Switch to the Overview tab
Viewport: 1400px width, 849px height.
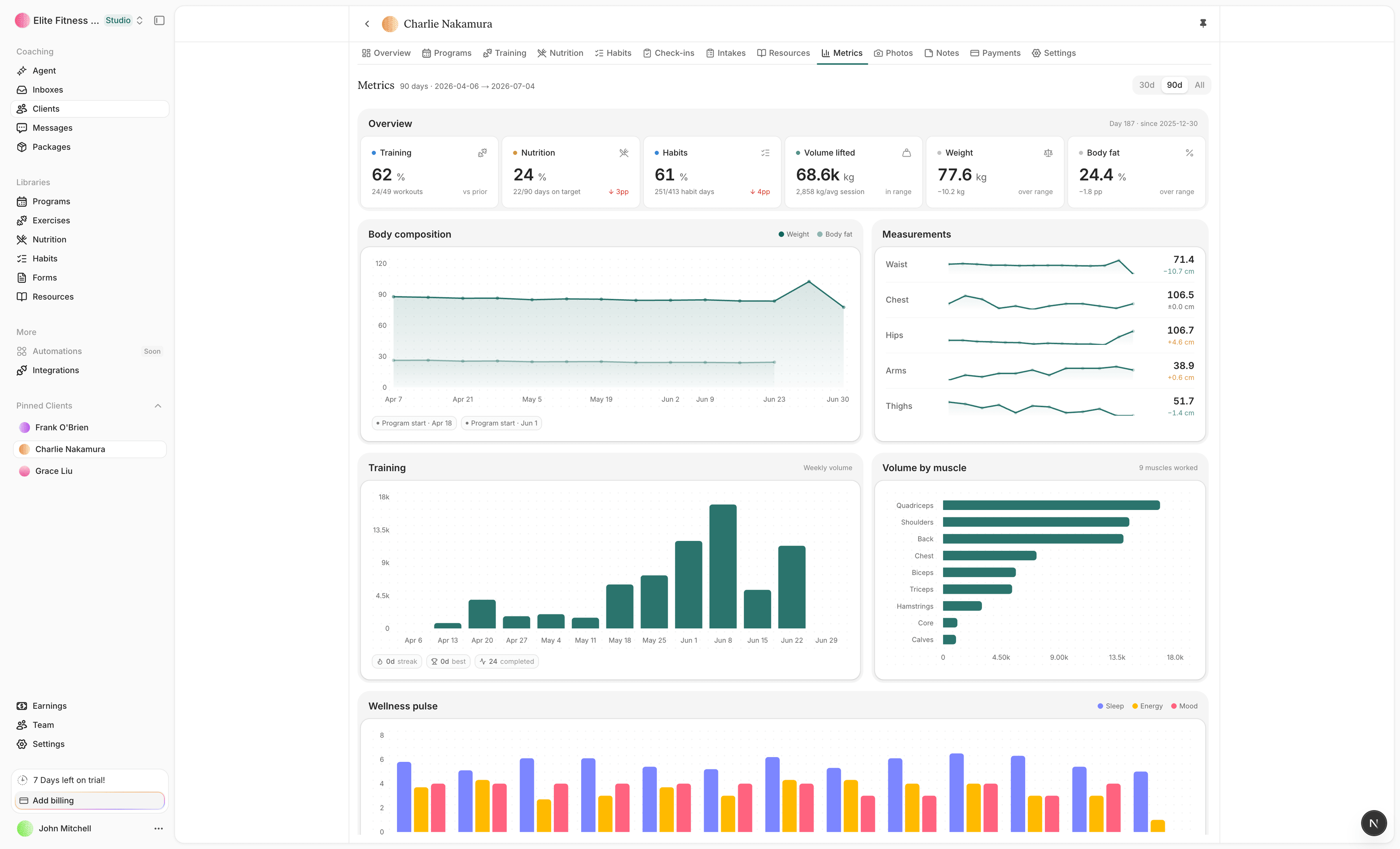pos(386,53)
